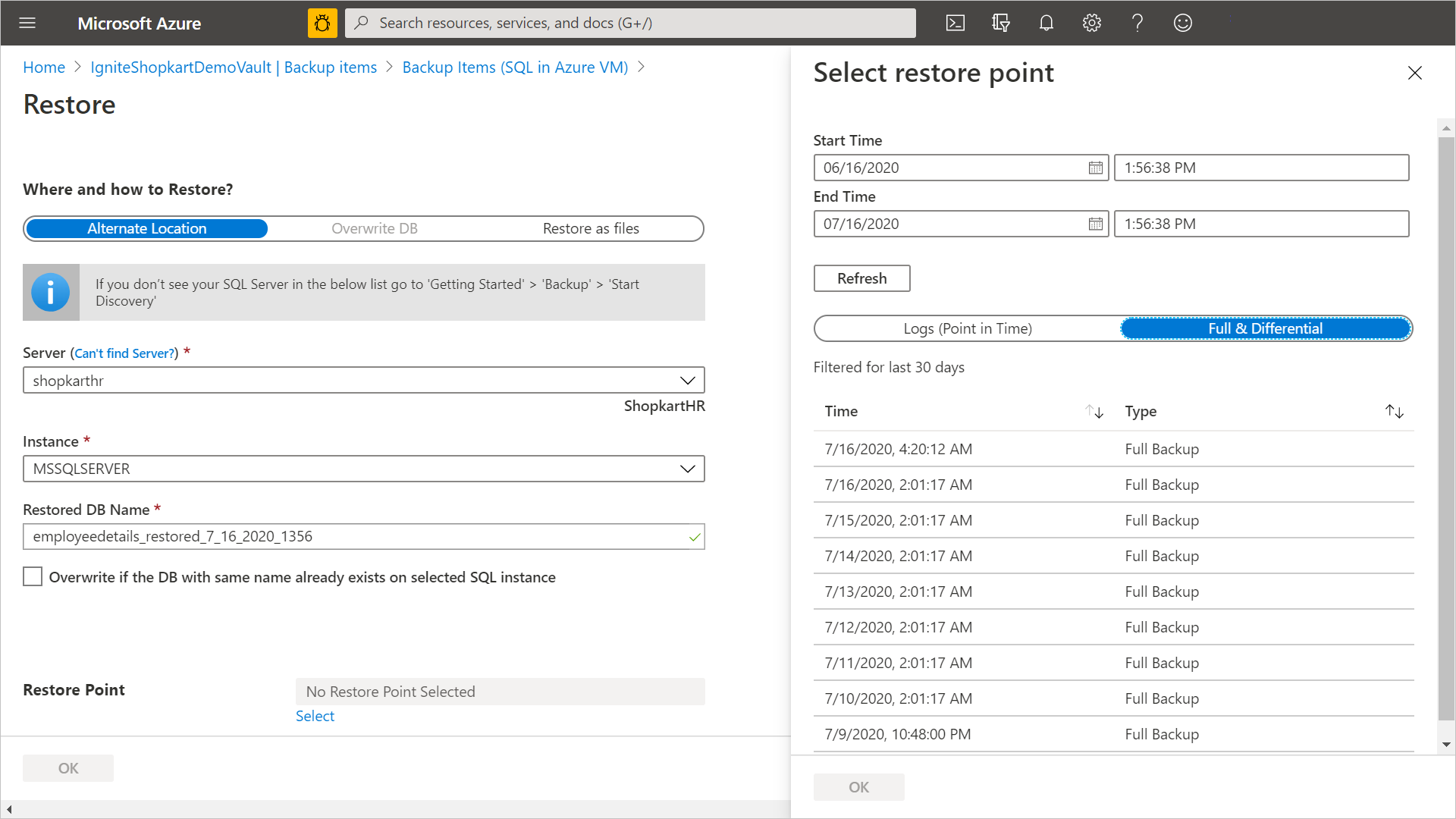
Task: Click the Select link for Restore Point
Action: click(315, 716)
